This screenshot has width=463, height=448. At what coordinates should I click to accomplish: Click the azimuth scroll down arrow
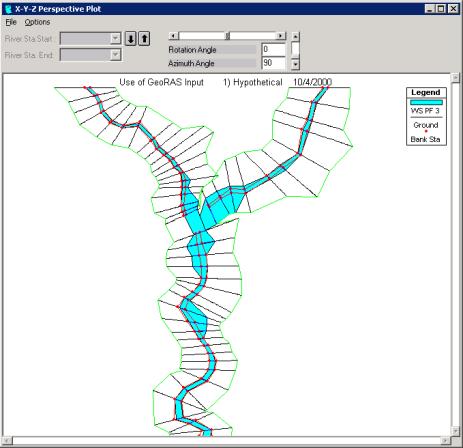pyautogui.click(x=295, y=64)
